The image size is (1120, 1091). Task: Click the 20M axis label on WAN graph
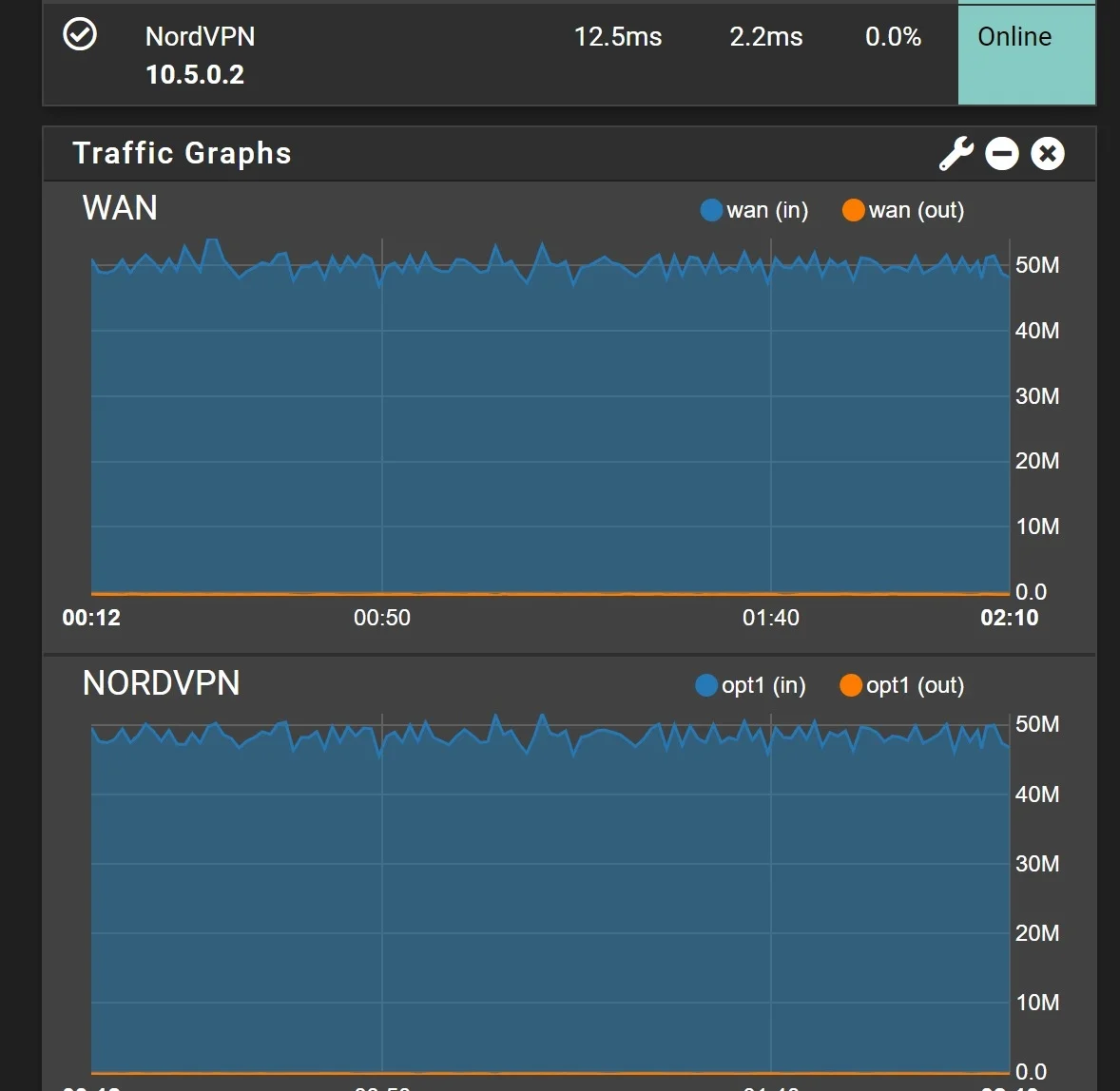[1037, 461]
